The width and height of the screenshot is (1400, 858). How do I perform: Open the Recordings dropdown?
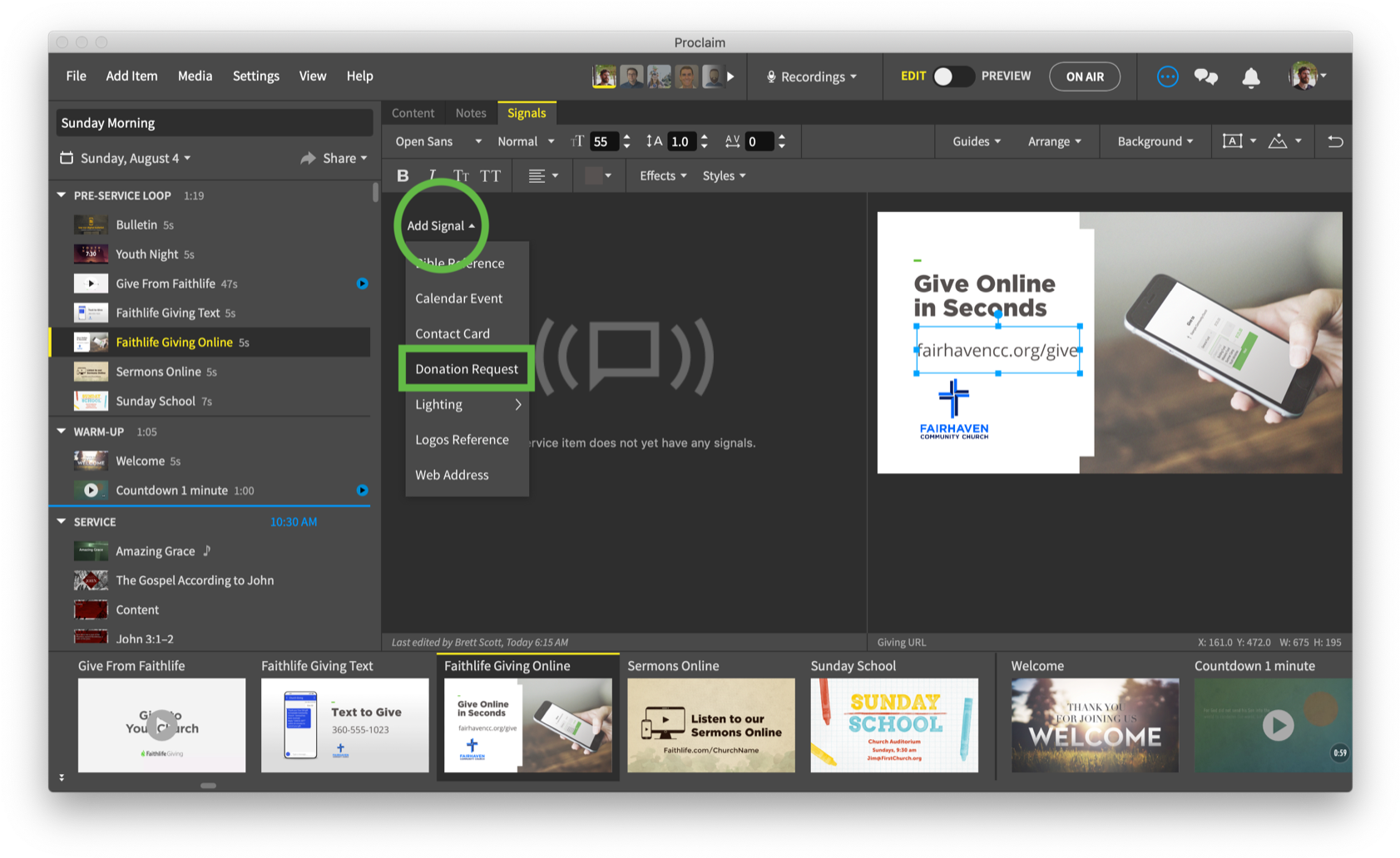pos(812,76)
